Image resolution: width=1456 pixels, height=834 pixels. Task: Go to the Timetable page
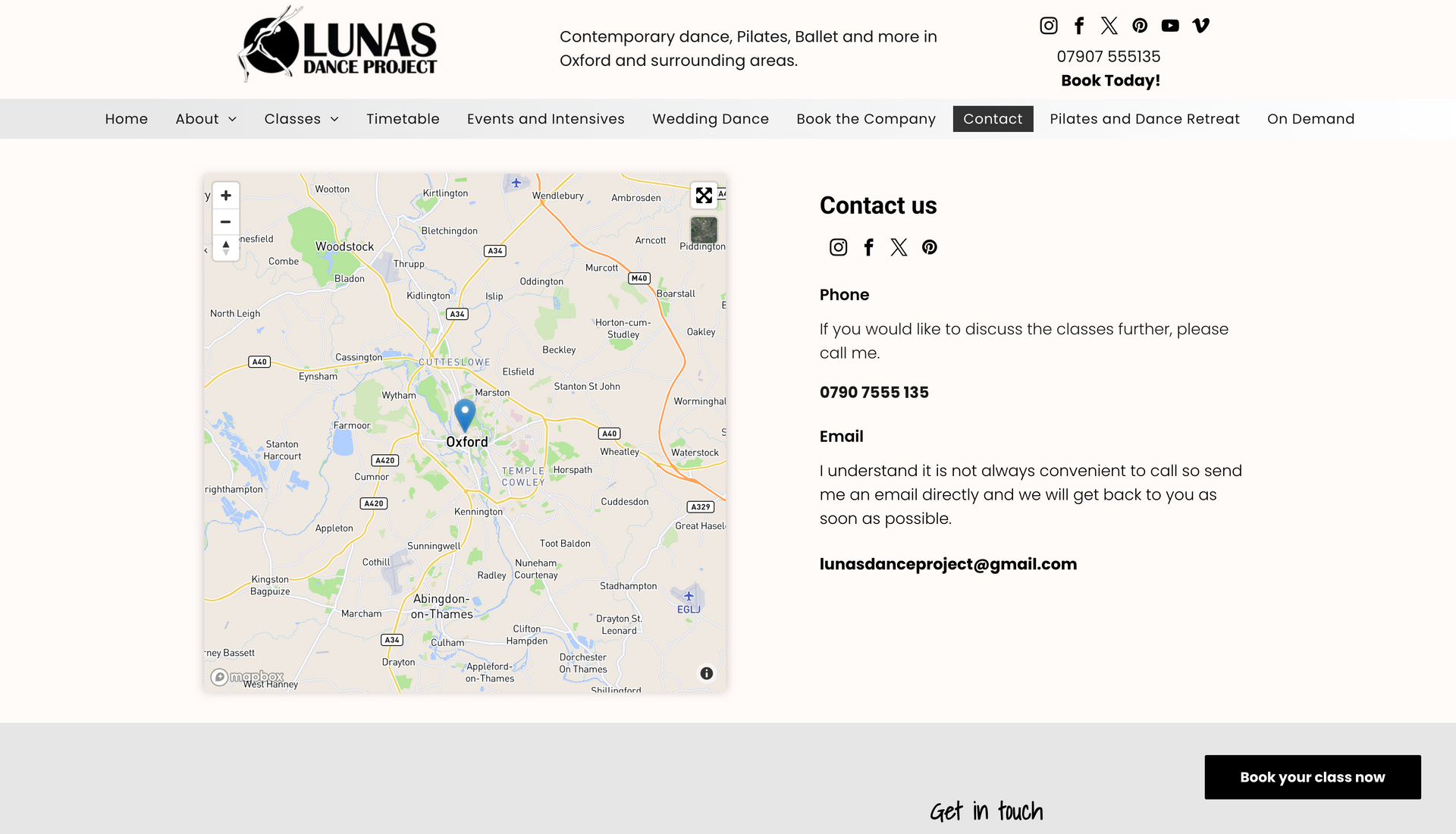403,119
